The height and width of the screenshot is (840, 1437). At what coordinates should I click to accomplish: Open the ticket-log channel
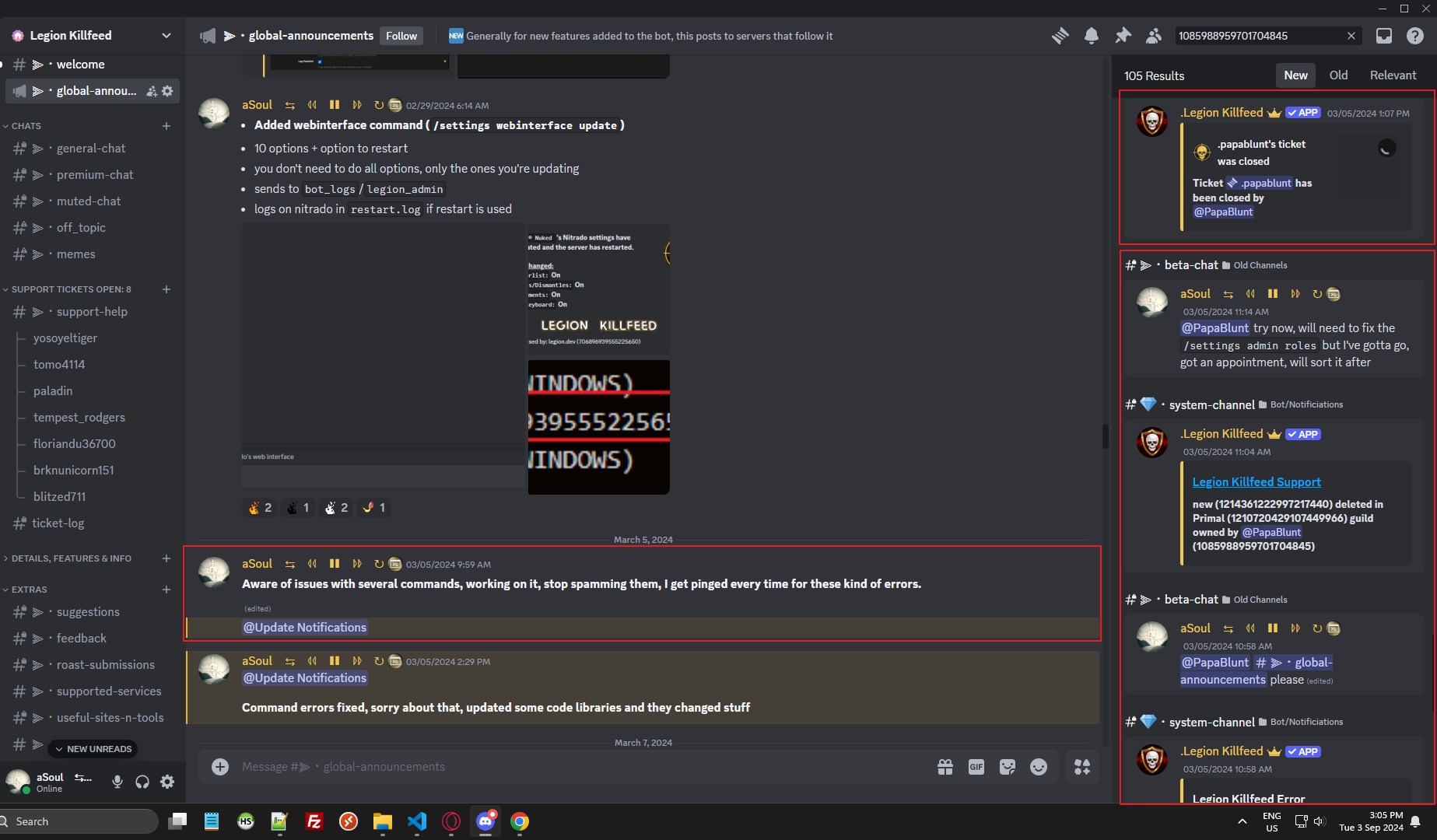pyautogui.click(x=93, y=523)
